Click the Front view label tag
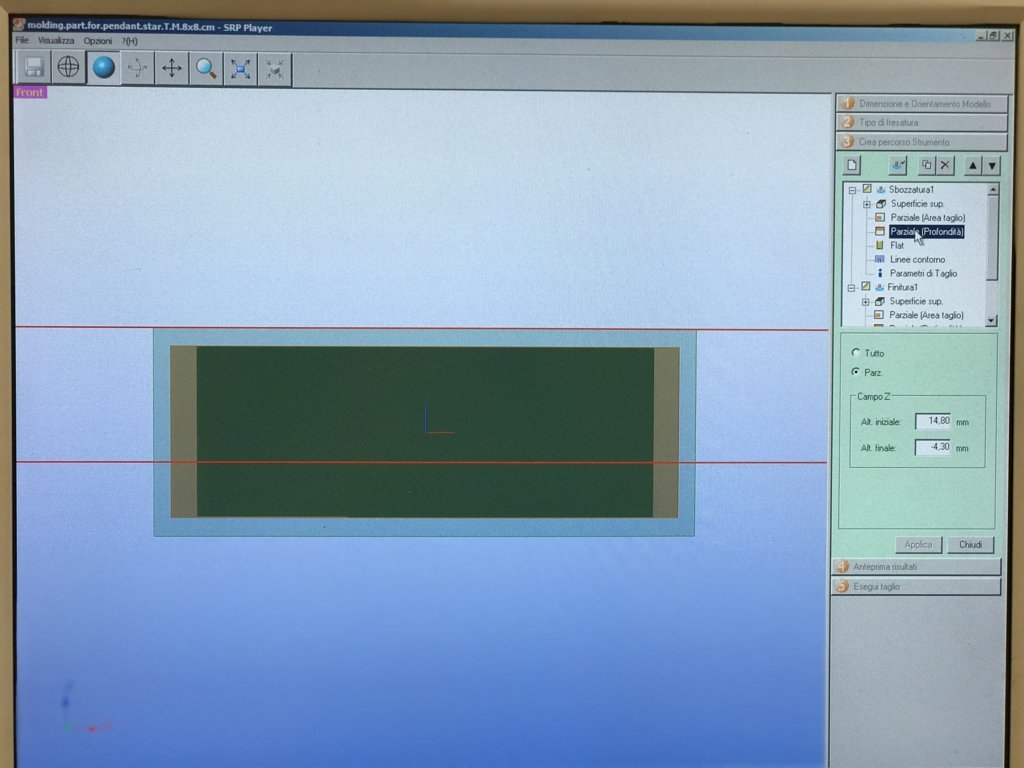This screenshot has height=768, width=1024. (30, 92)
